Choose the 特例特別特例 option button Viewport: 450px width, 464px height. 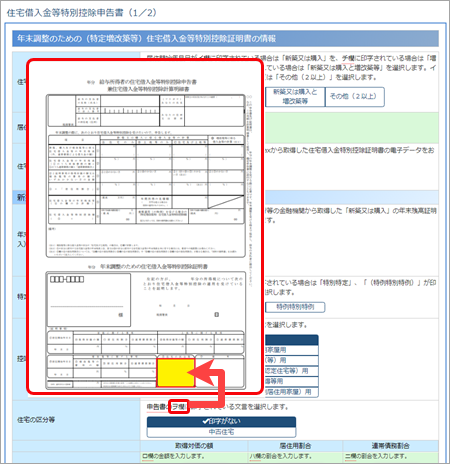(x=295, y=307)
